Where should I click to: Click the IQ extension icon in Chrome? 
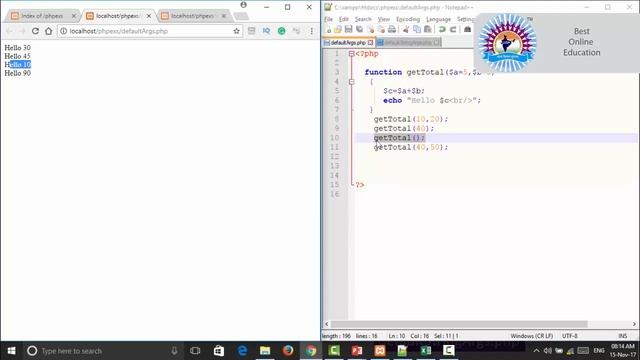tap(267, 31)
